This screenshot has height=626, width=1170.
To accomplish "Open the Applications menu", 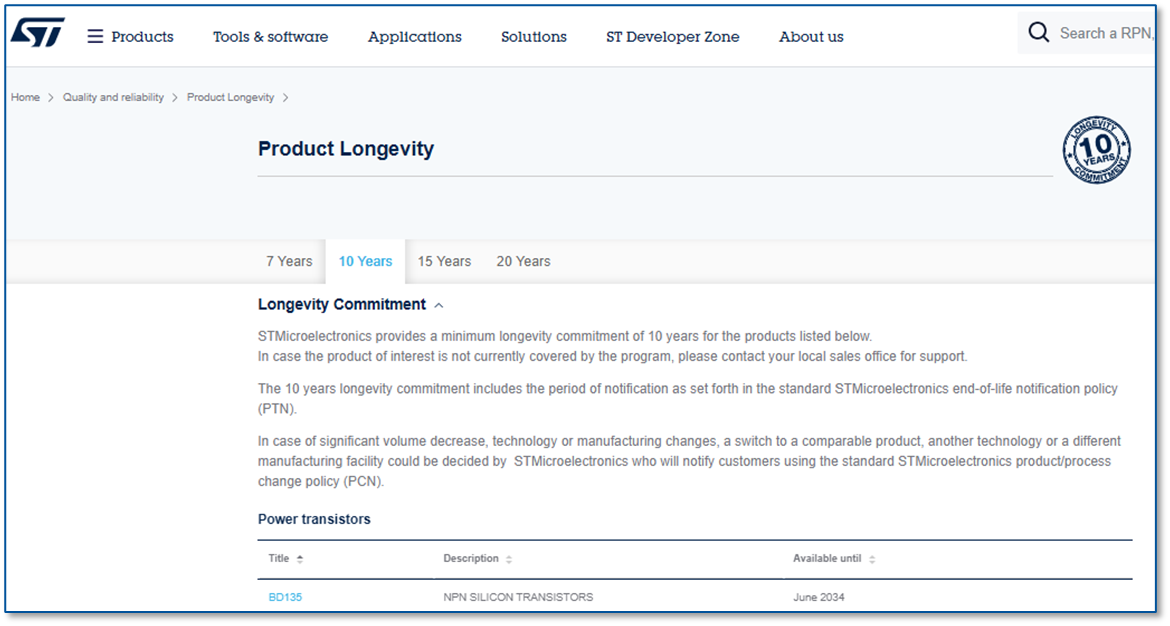I will (414, 37).
